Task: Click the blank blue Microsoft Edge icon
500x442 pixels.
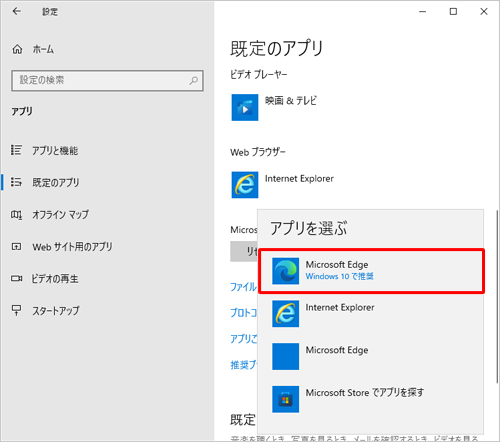Action: (x=285, y=356)
